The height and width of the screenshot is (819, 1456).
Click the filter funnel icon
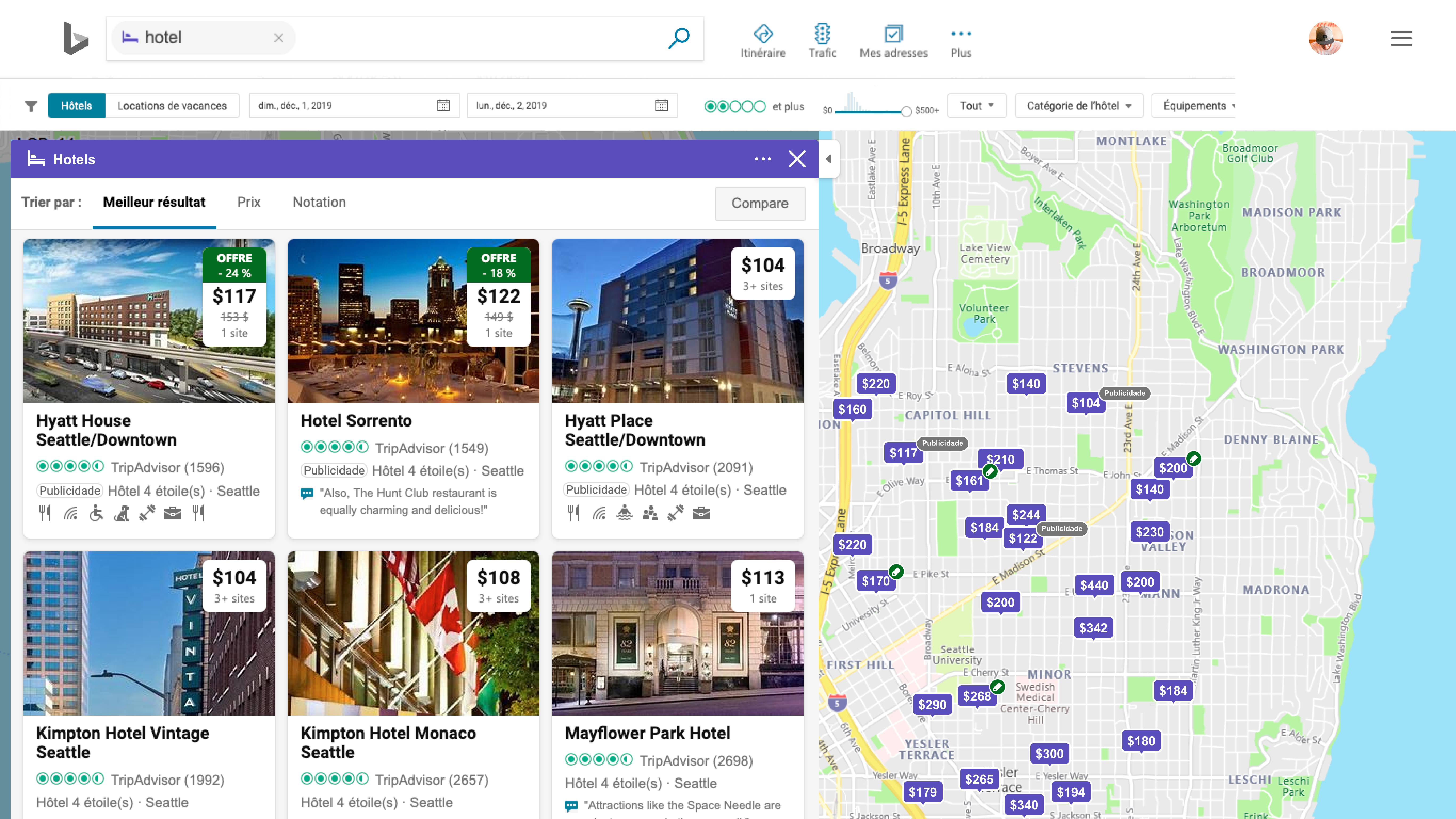(31, 106)
